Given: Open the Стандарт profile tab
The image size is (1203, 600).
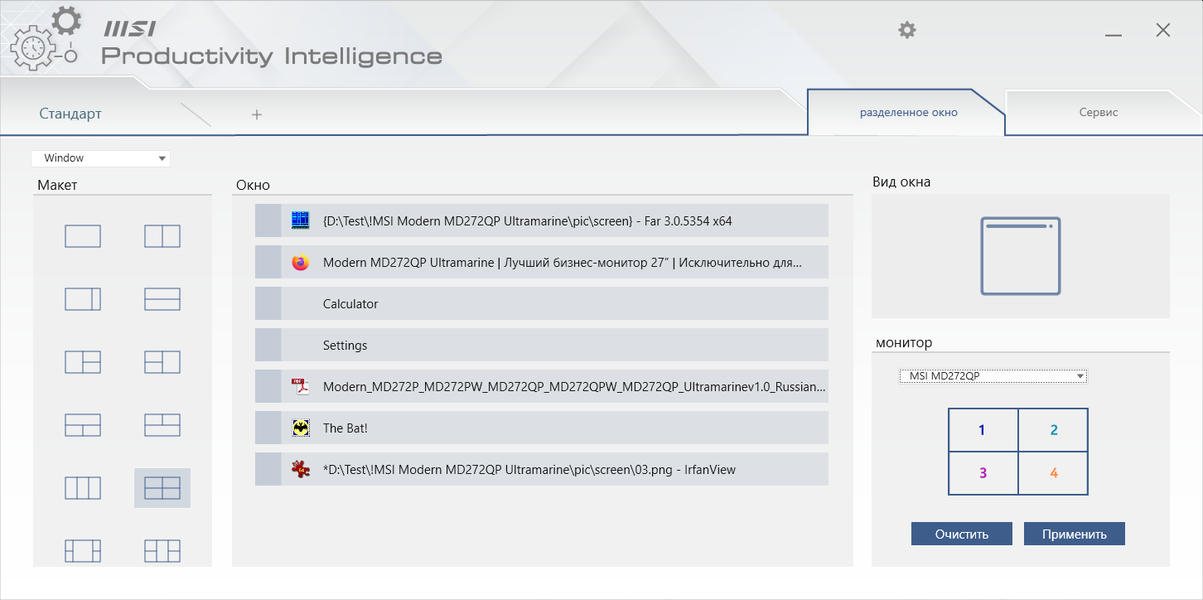Looking at the screenshot, I should pos(70,114).
